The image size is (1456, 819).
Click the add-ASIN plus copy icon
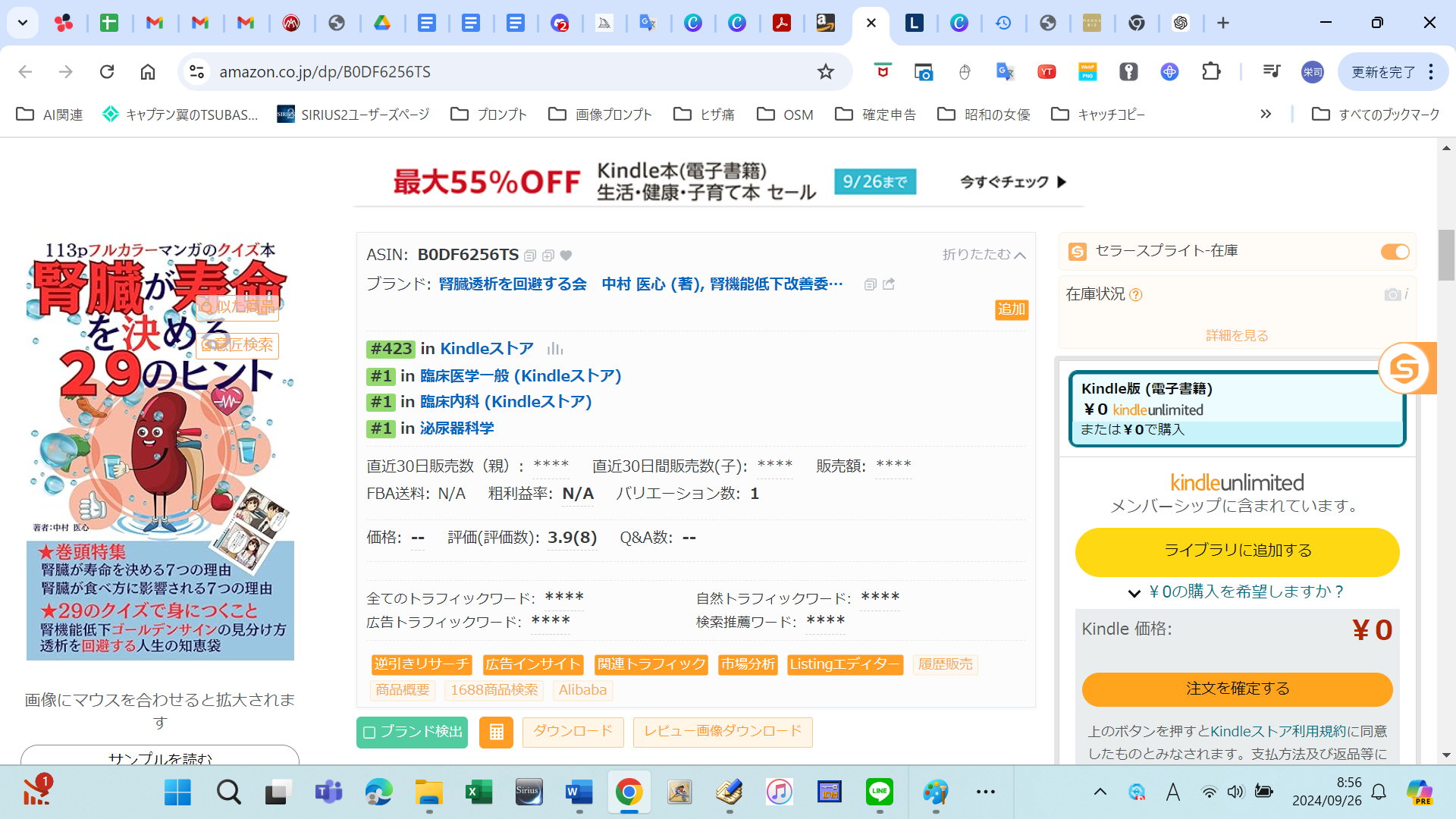548,256
